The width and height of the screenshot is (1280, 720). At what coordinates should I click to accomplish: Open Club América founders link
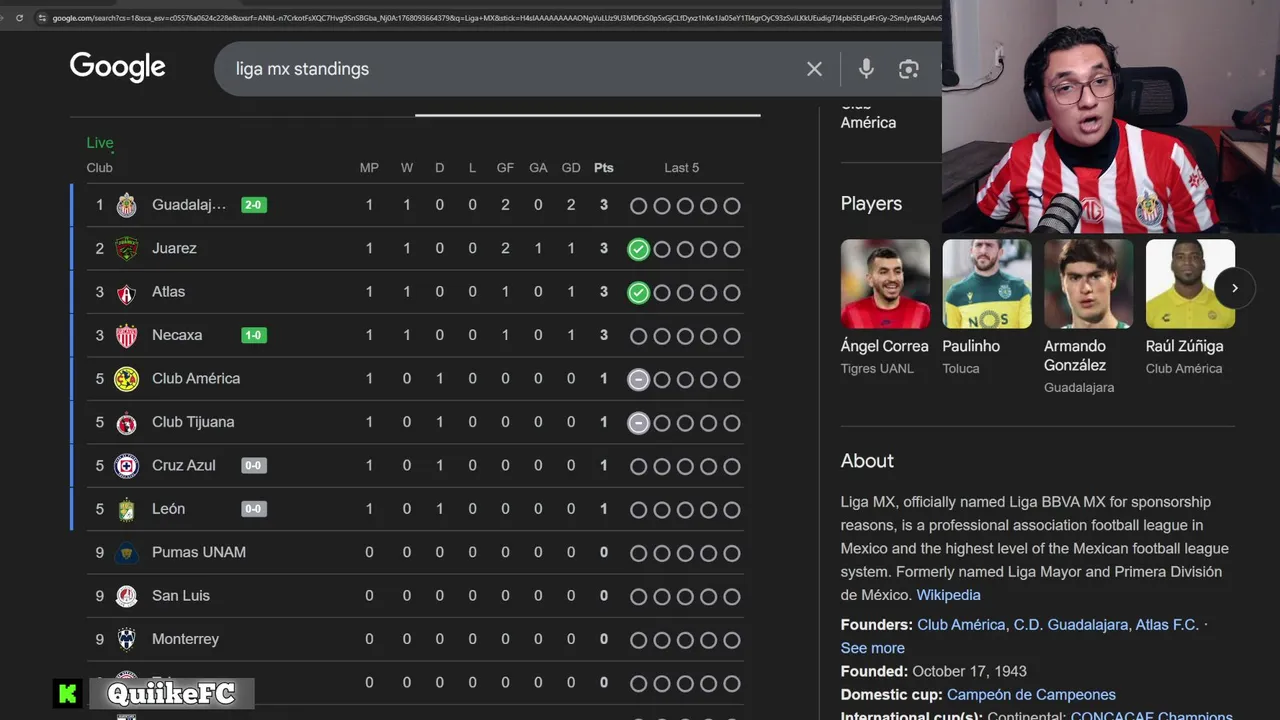pyautogui.click(x=961, y=625)
